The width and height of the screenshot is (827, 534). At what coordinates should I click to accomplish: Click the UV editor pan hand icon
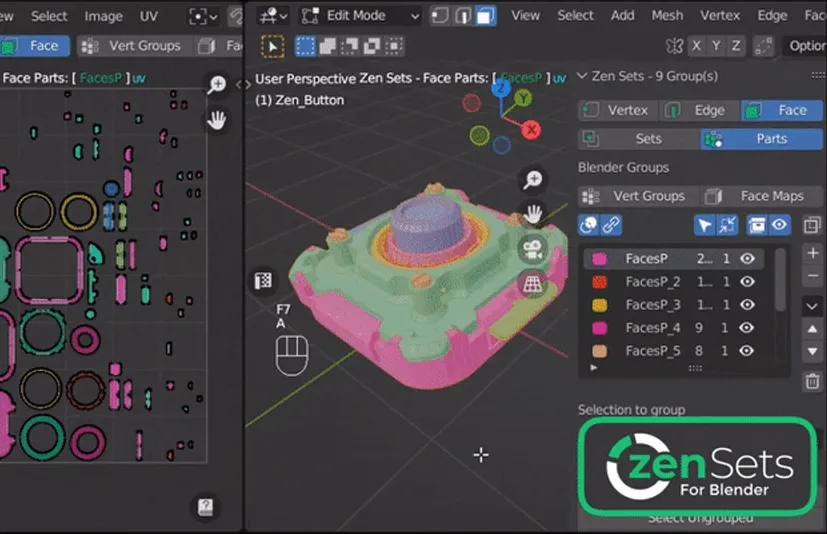pos(216,120)
